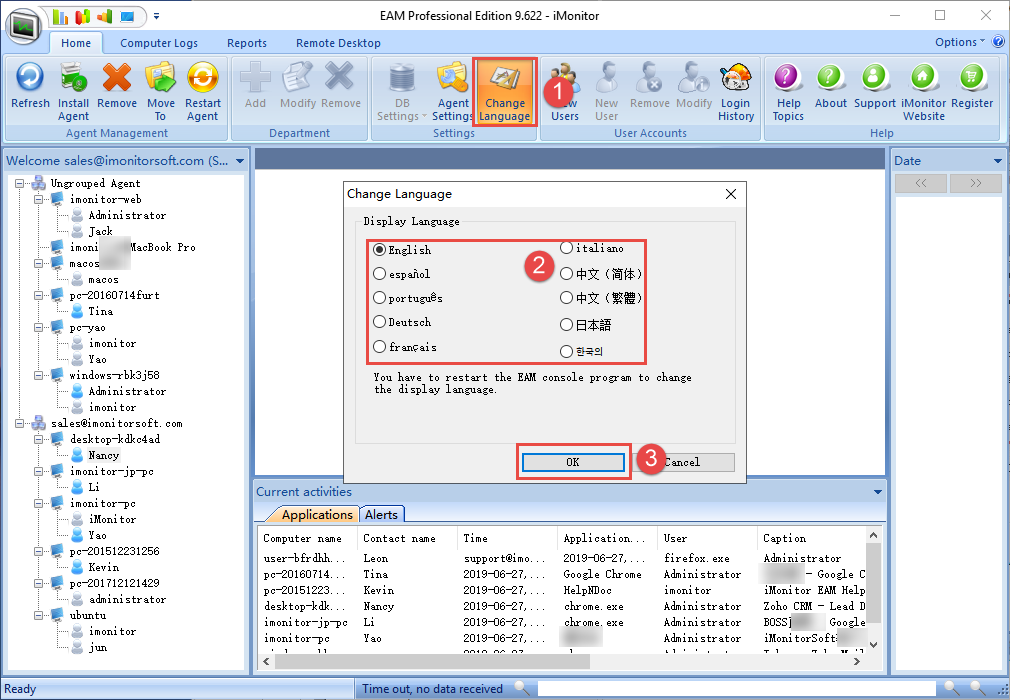This screenshot has width=1010, height=700.
Task: Open the Date panel dropdown arrow
Action: 998,161
